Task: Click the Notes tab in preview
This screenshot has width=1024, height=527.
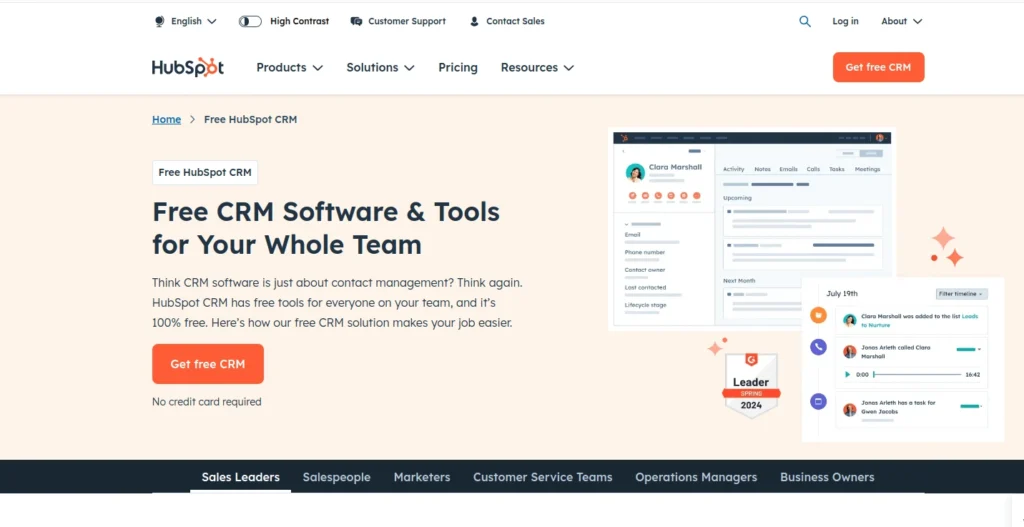Action: point(762,169)
